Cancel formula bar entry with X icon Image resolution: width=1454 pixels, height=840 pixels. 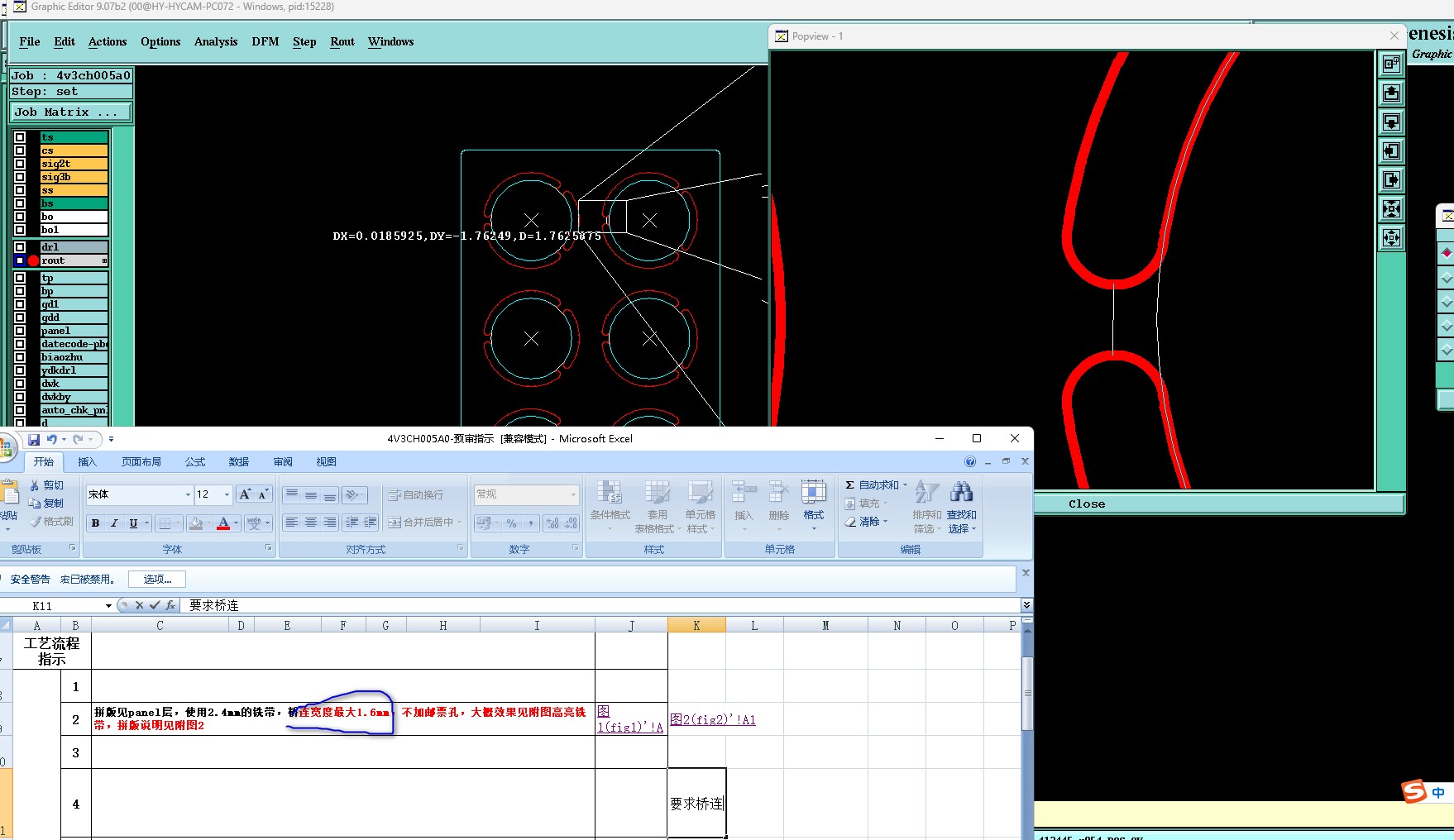[x=139, y=605]
